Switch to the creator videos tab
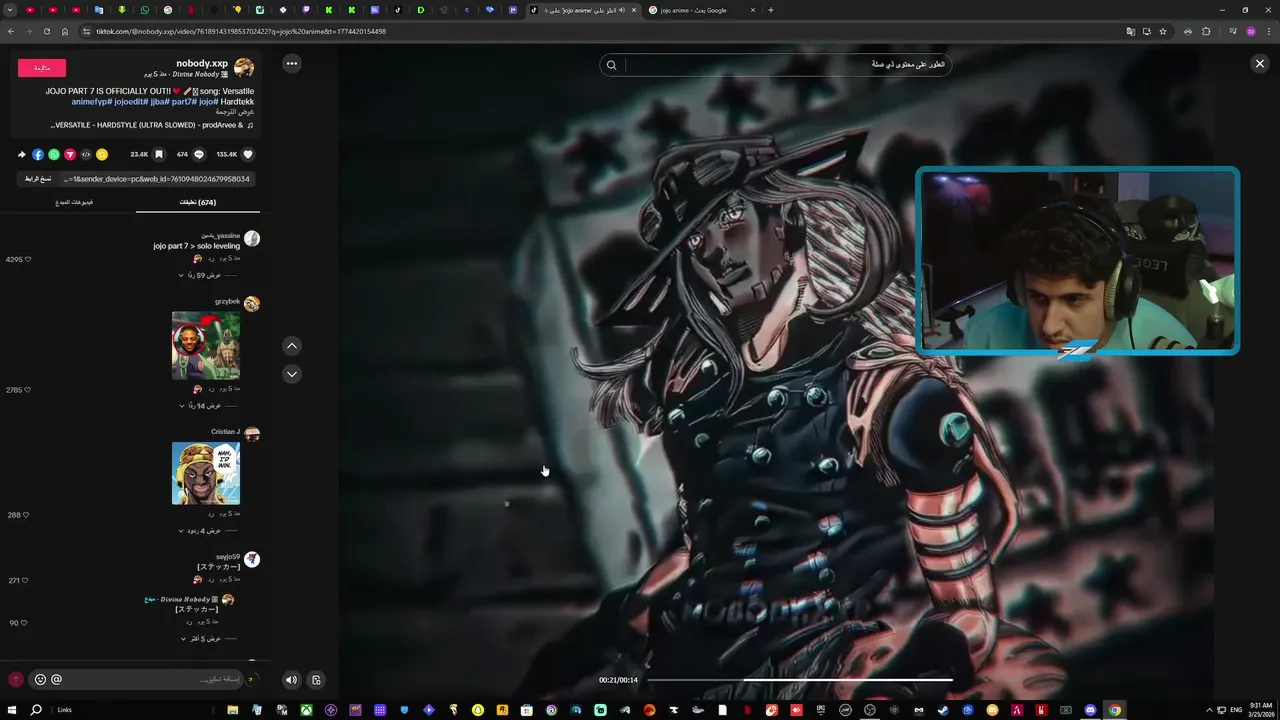The width and height of the screenshot is (1280, 720). pos(74,202)
